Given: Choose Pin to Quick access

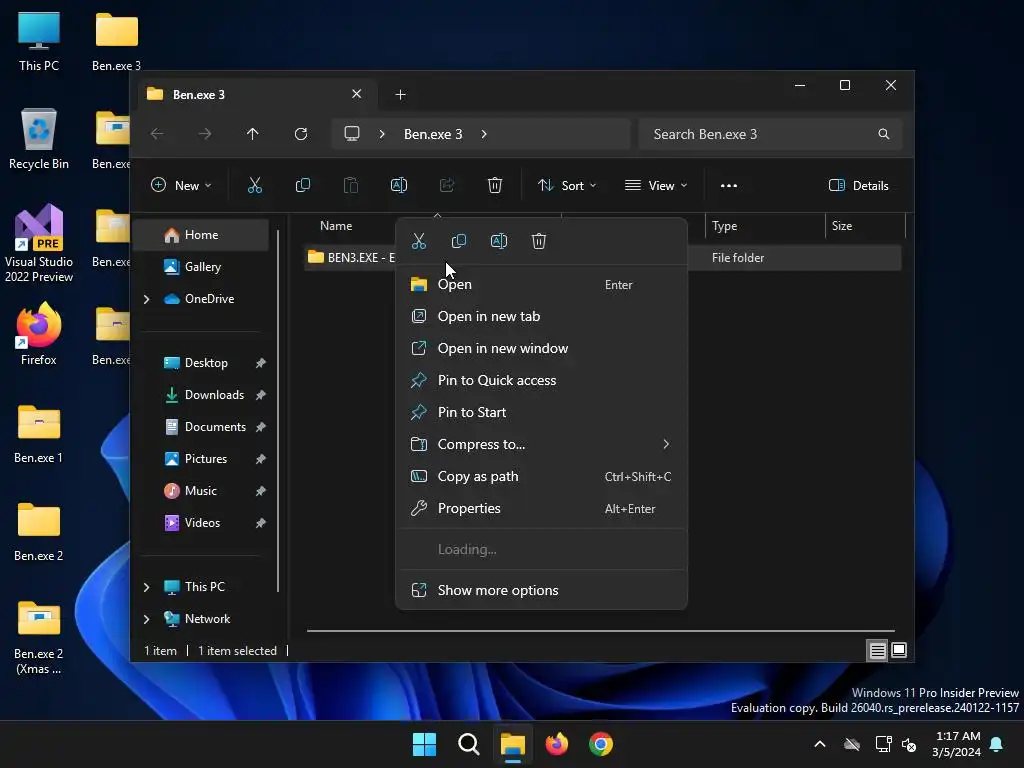Looking at the screenshot, I should [x=541, y=380].
